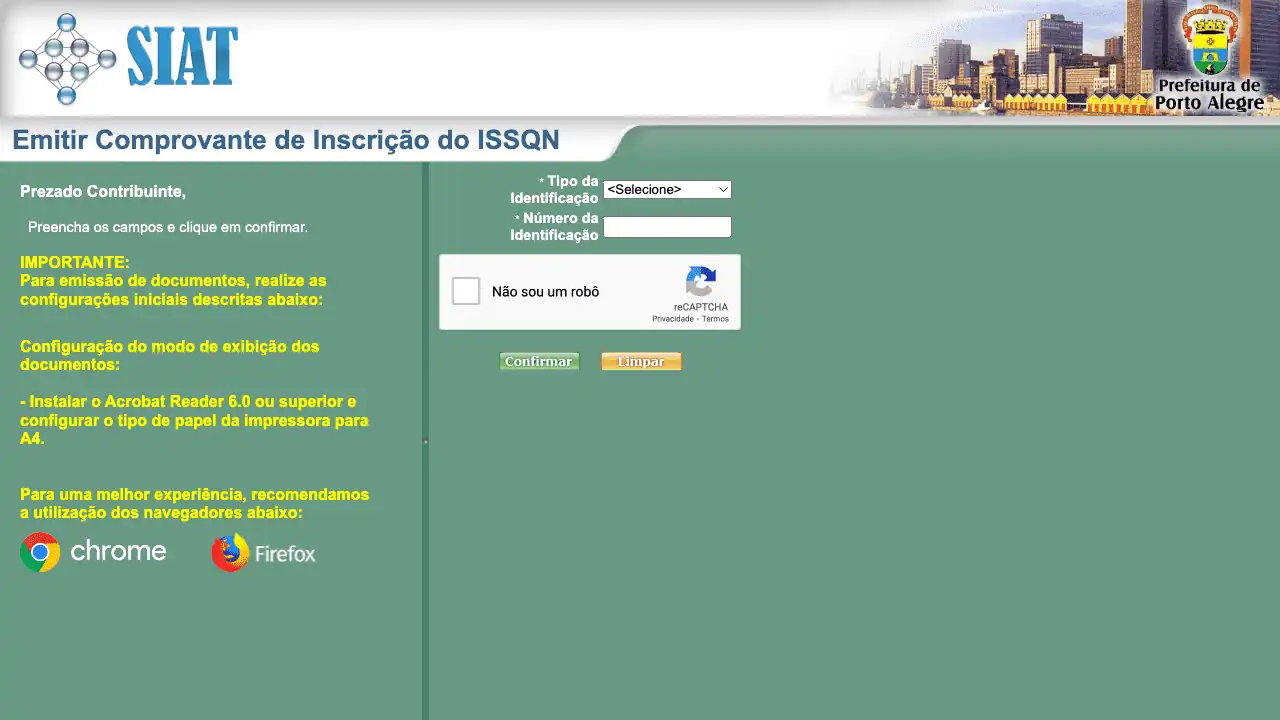
Task: Click the Prezado Contribuinte greeting text
Action: 103,191
